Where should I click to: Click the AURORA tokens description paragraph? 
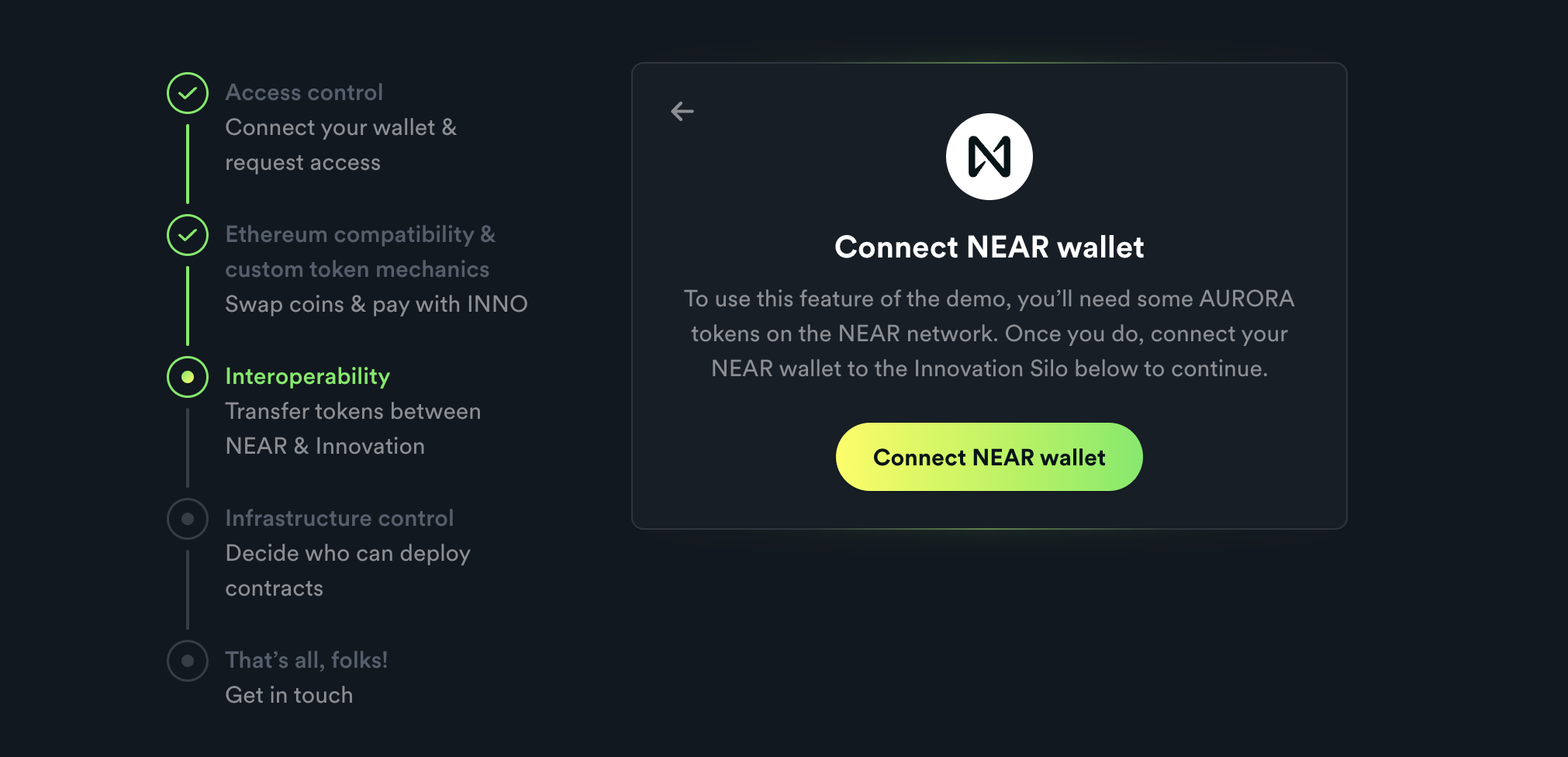[989, 334]
